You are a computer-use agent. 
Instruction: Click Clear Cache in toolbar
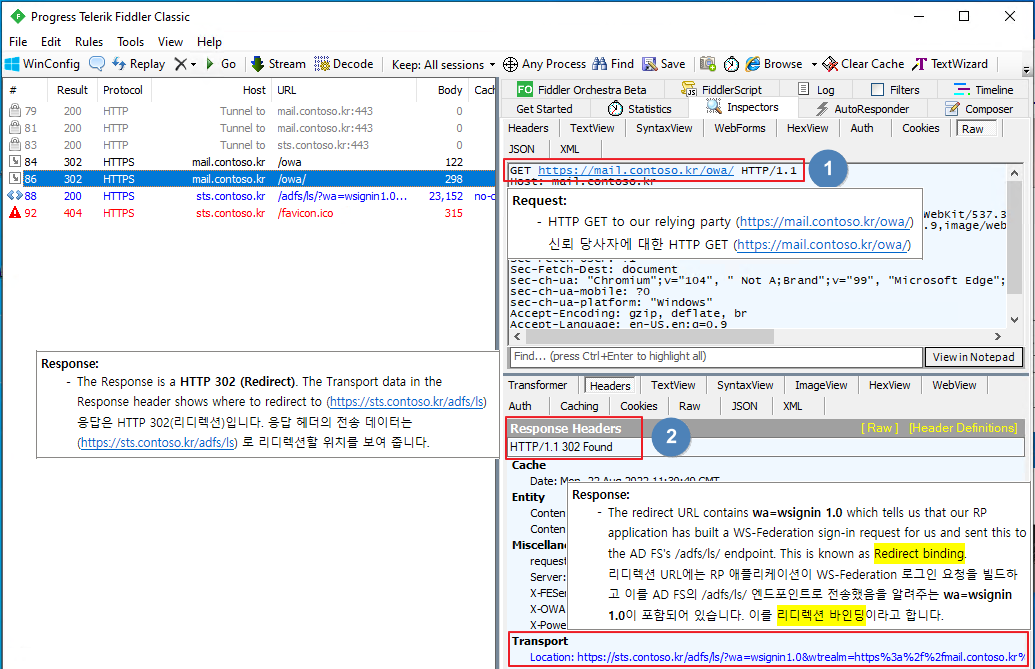(863, 64)
